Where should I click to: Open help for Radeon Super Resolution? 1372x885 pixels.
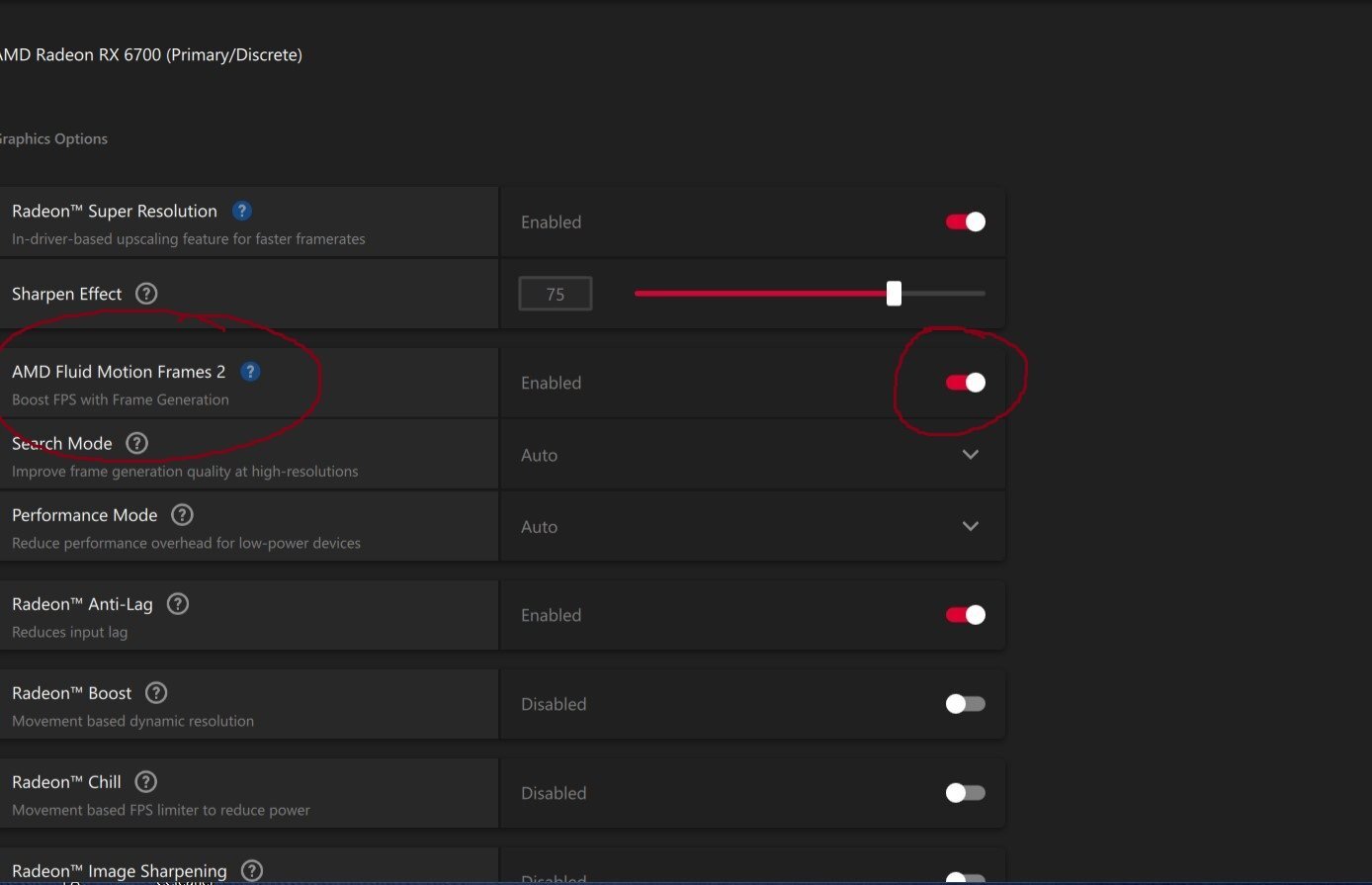click(241, 211)
